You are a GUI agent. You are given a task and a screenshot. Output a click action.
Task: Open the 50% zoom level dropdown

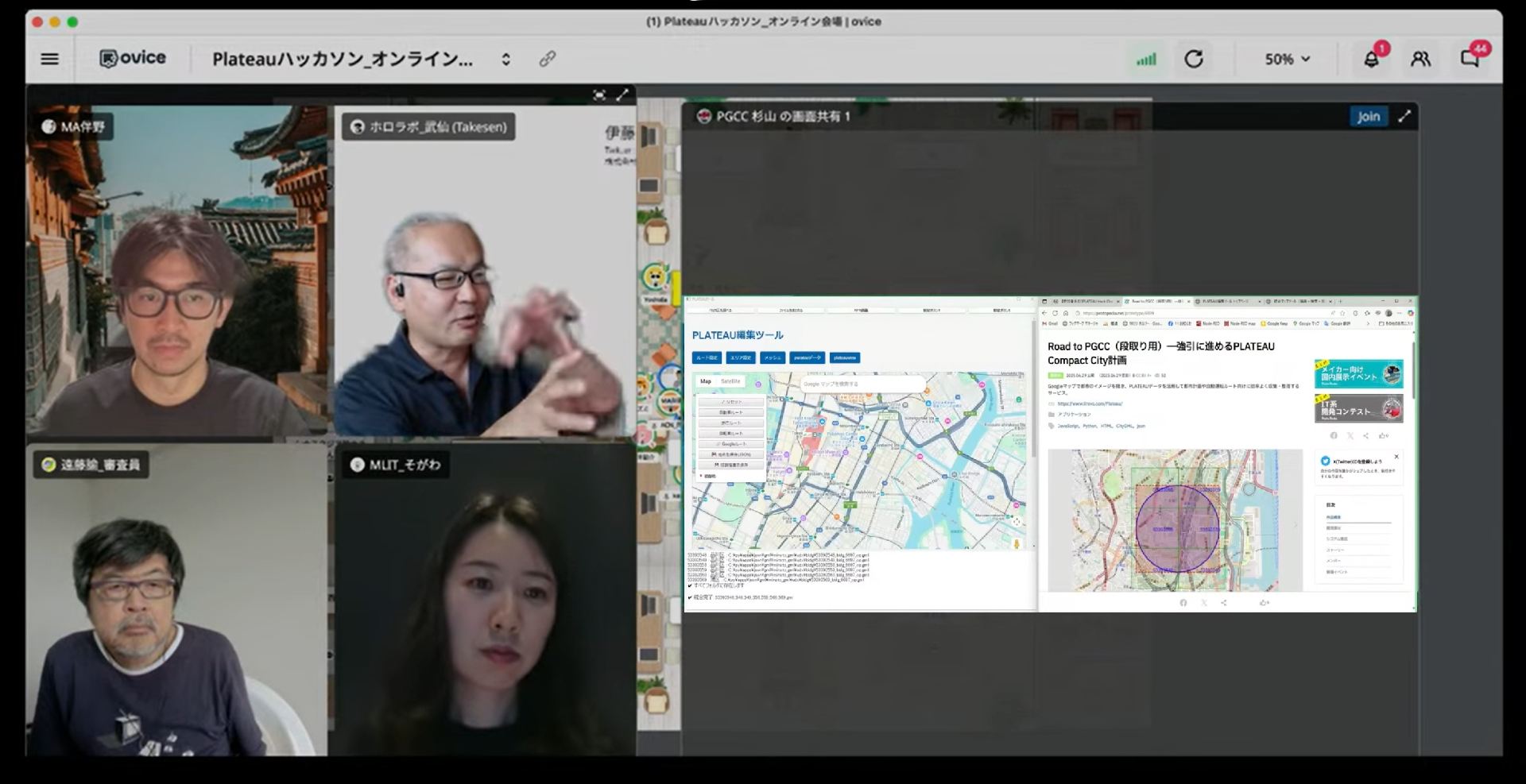(1287, 59)
